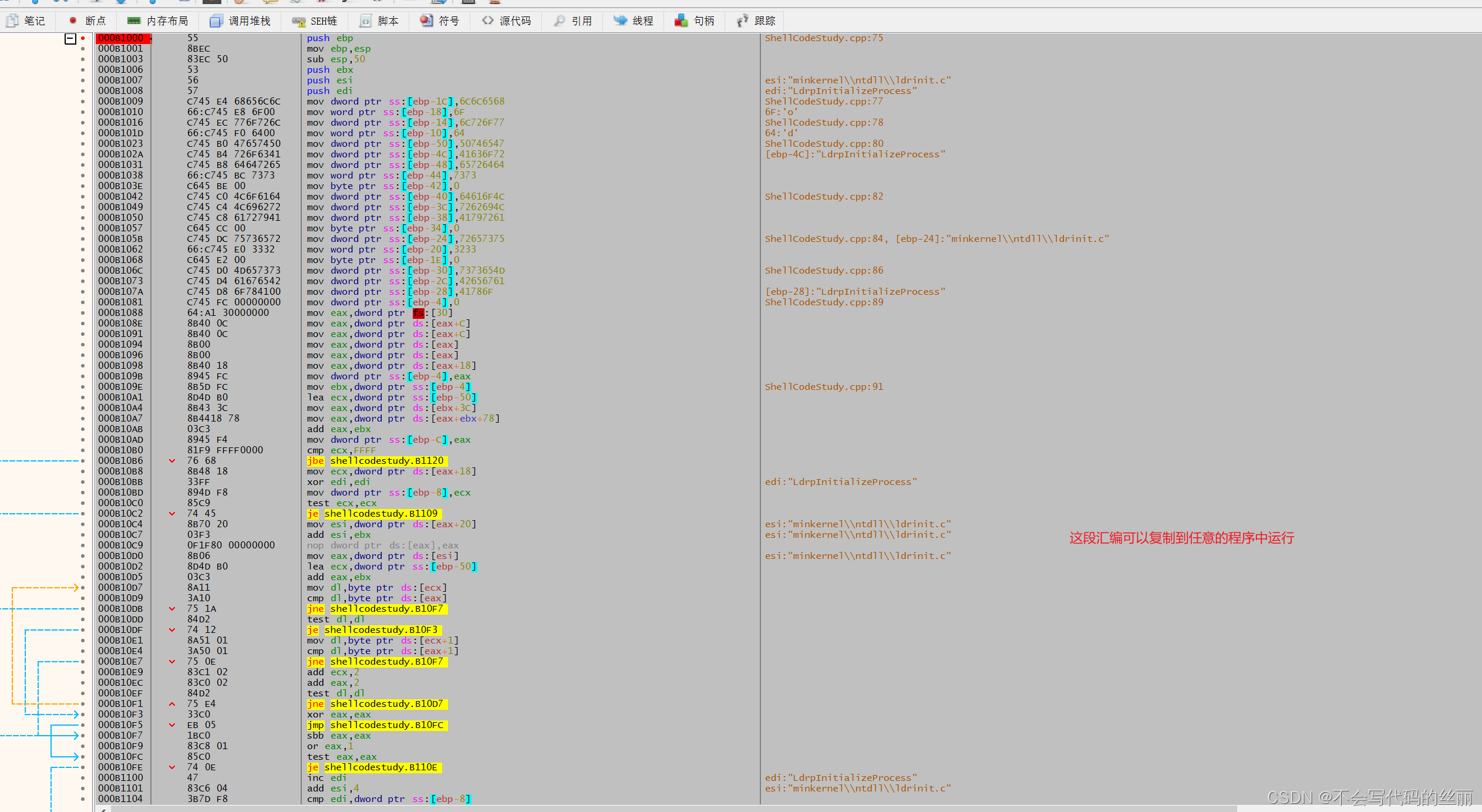Select address 000B1104 in last row
Screen dimensions: 1482x812
pyautogui.click(x=120, y=799)
